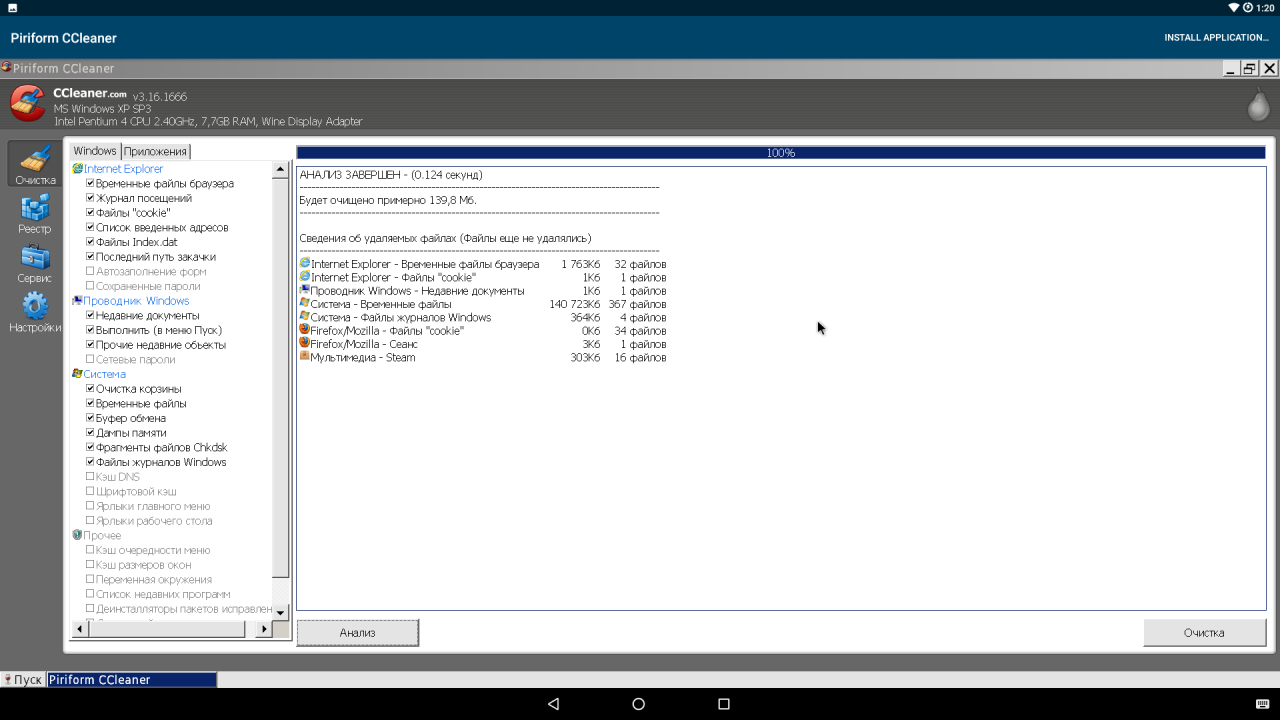Click icon of Internet Explorer - Файлы "cookie" result

(305, 277)
